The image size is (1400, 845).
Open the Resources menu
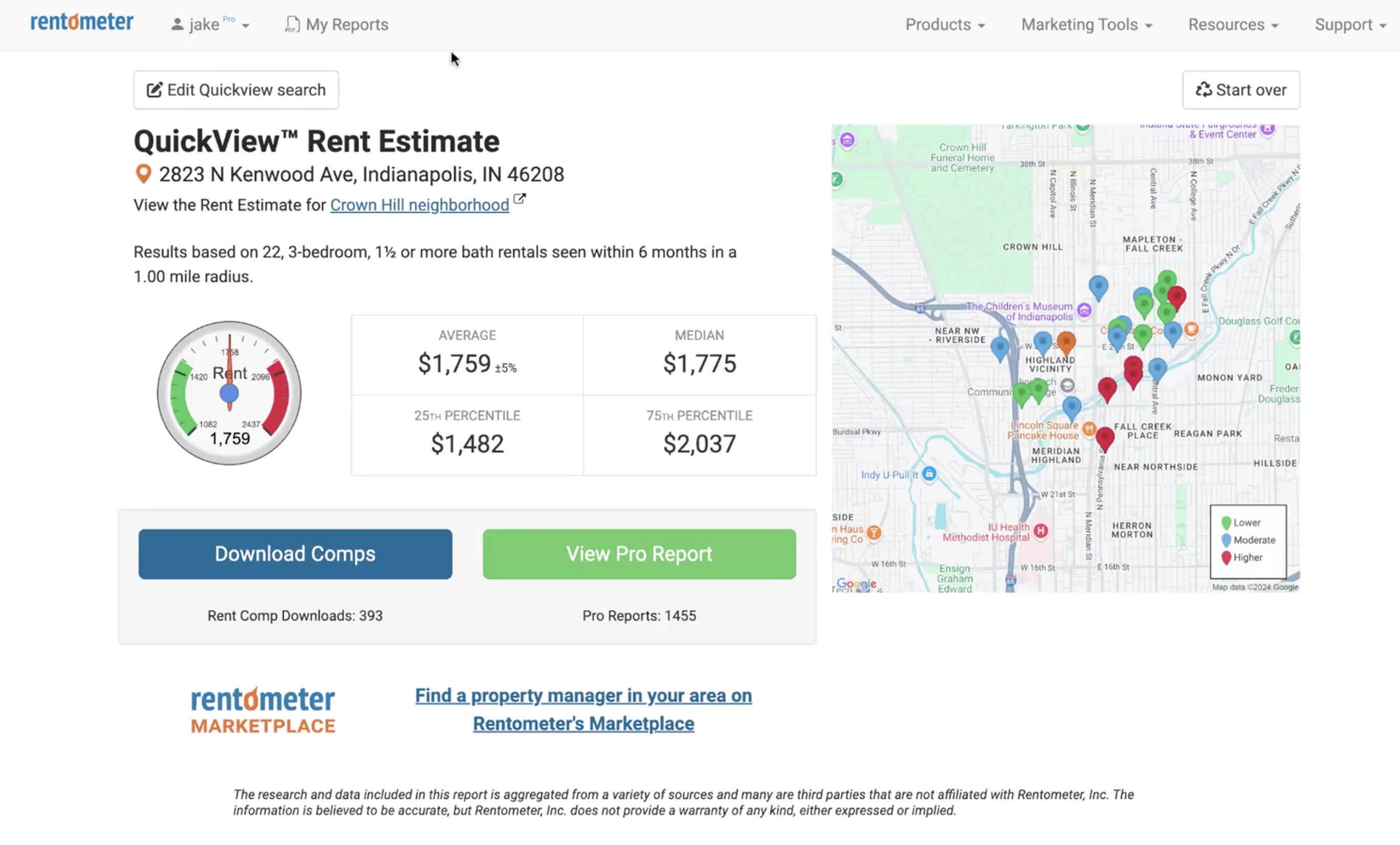click(1233, 25)
